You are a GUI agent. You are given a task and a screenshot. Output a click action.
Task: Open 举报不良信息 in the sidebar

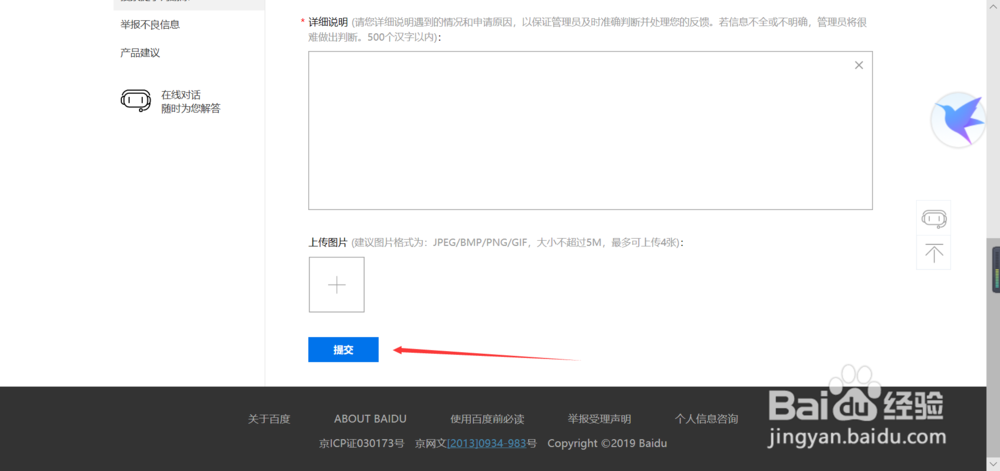click(x=150, y=25)
